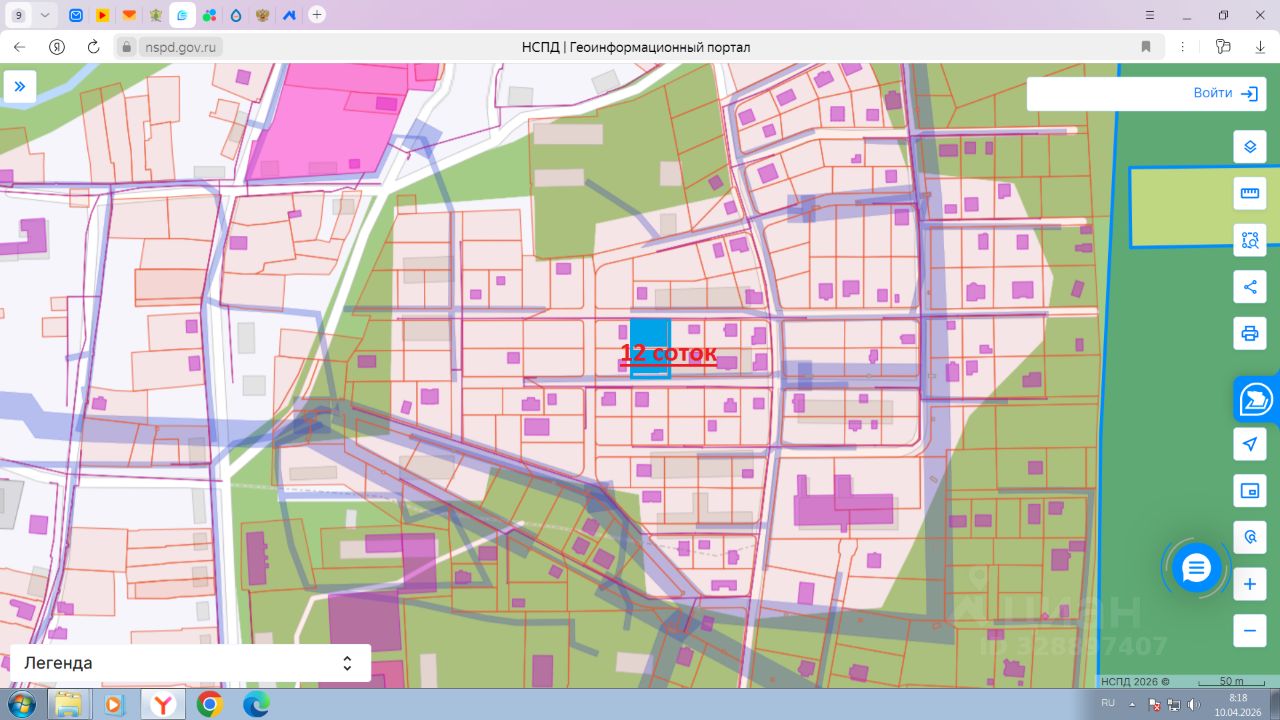Click the share map icon

tap(1249, 287)
